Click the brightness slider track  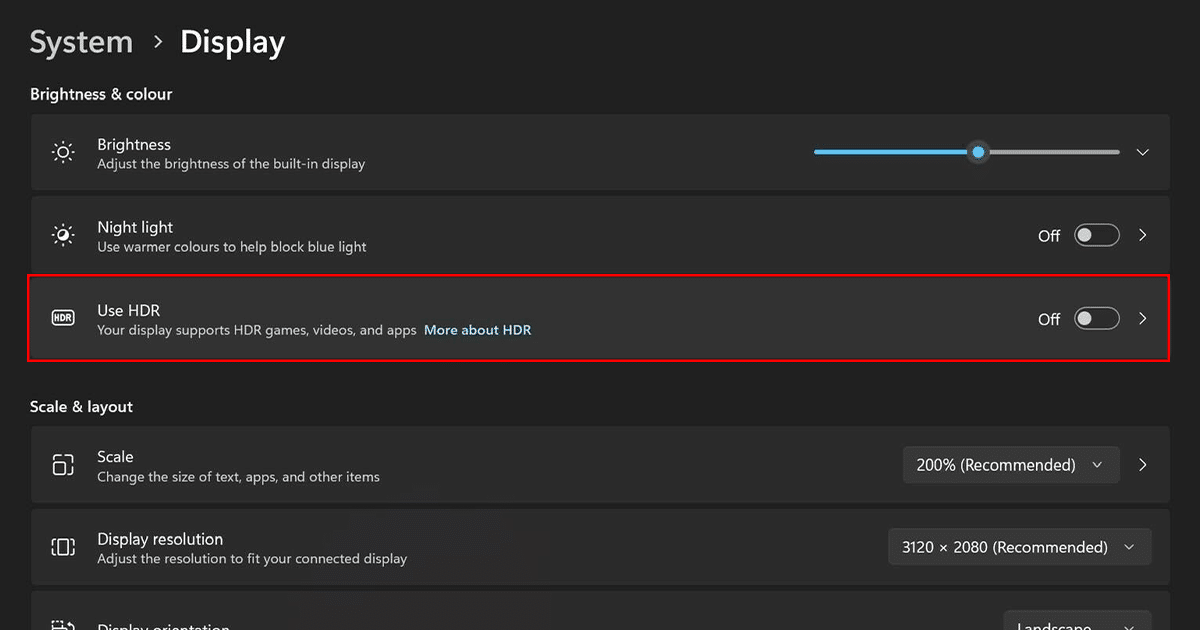pyautogui.click(x=1050, y=152)
